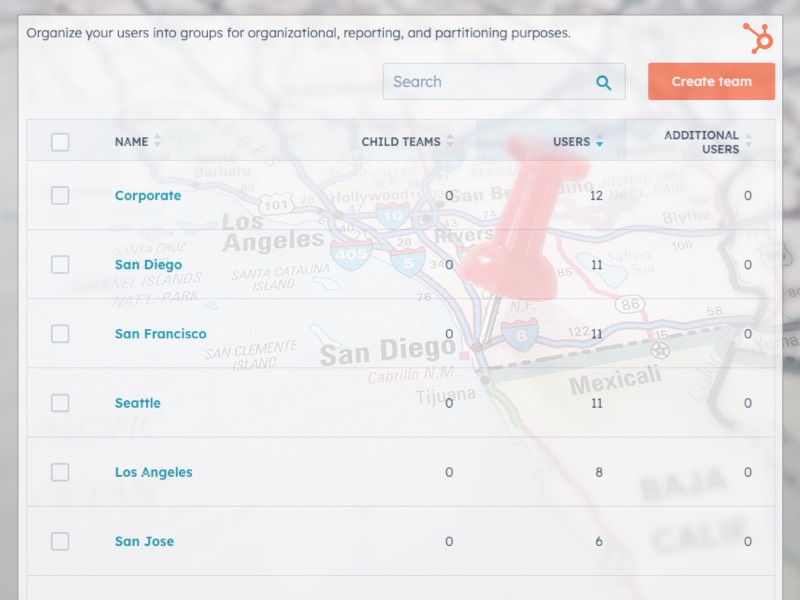
Task: Go to the San Francisco team
Action: 160,334
